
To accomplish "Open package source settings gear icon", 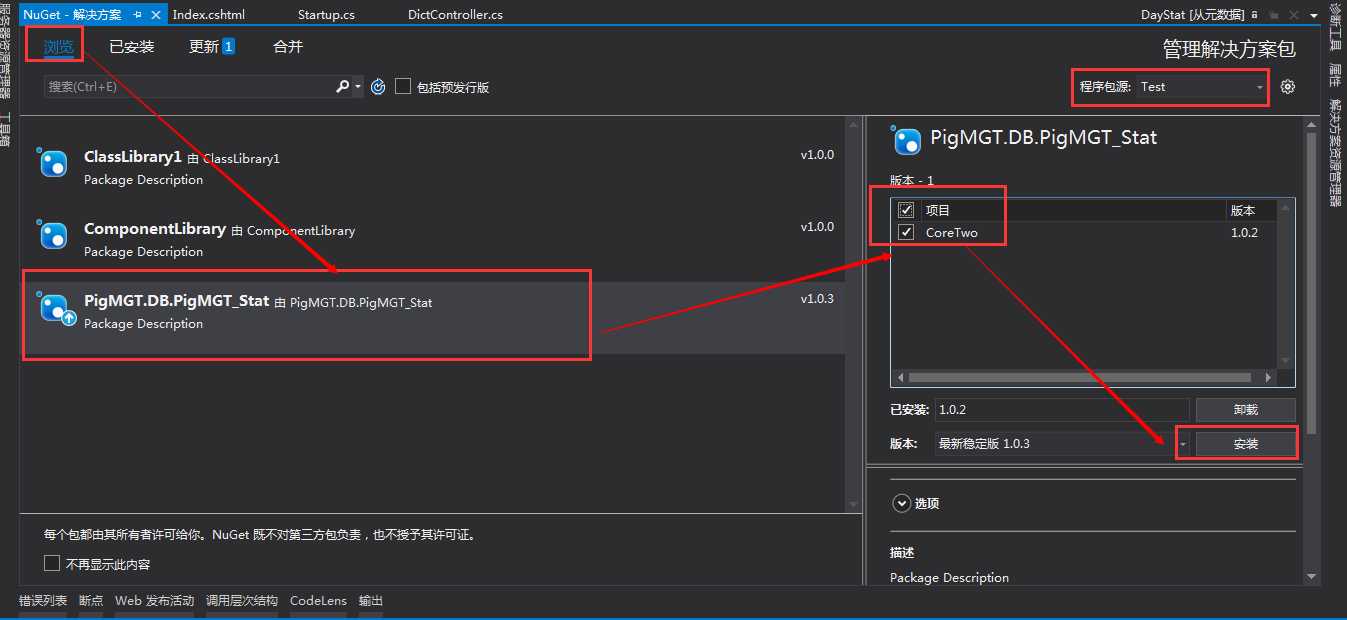I will pyautogui.click(x=1288, y=87).
